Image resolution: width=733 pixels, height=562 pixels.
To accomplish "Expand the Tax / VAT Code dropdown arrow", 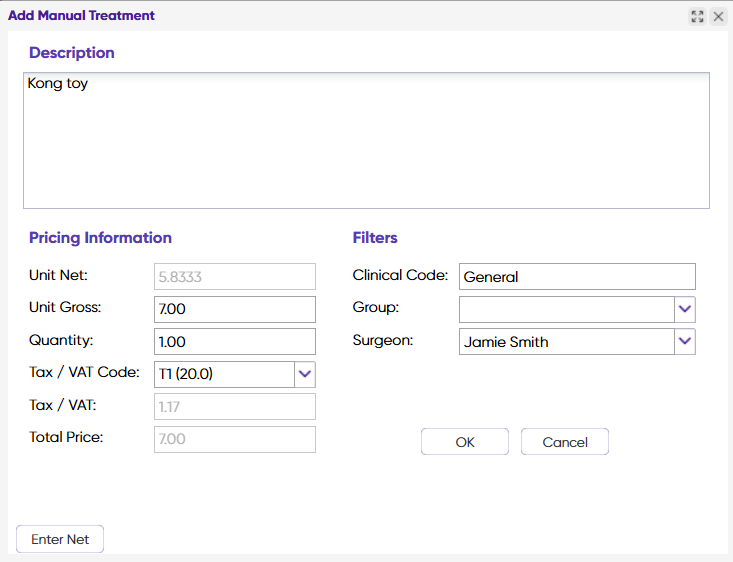I will 305,374.
